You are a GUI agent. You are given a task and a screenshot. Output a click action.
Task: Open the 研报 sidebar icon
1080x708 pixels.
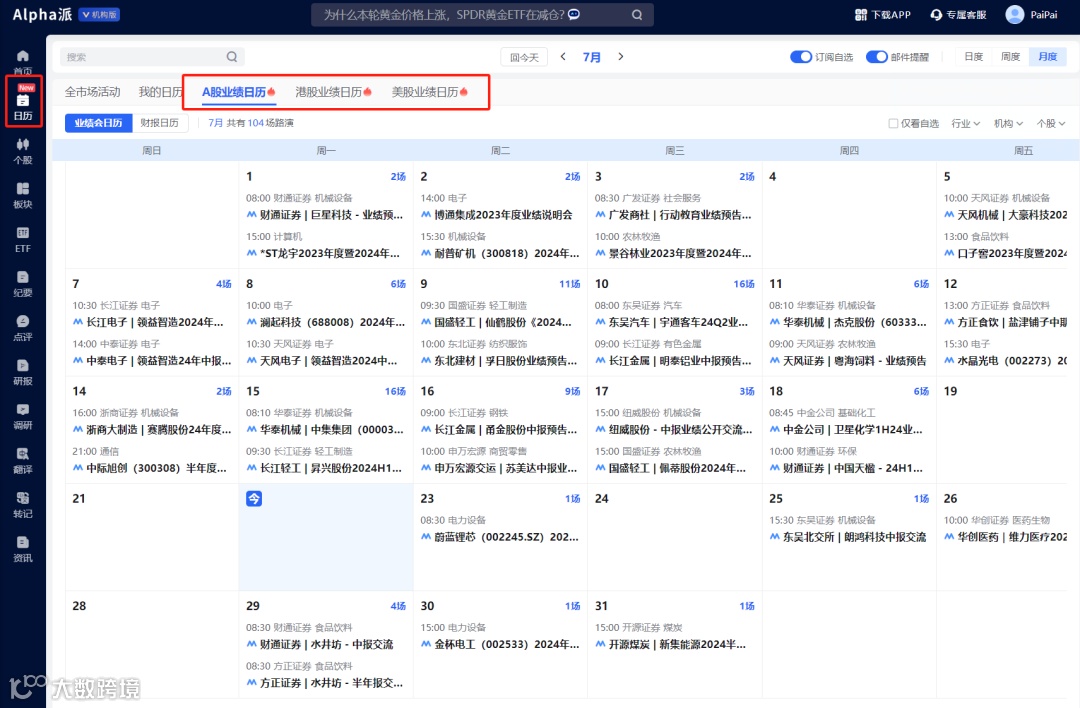[23, 365]
